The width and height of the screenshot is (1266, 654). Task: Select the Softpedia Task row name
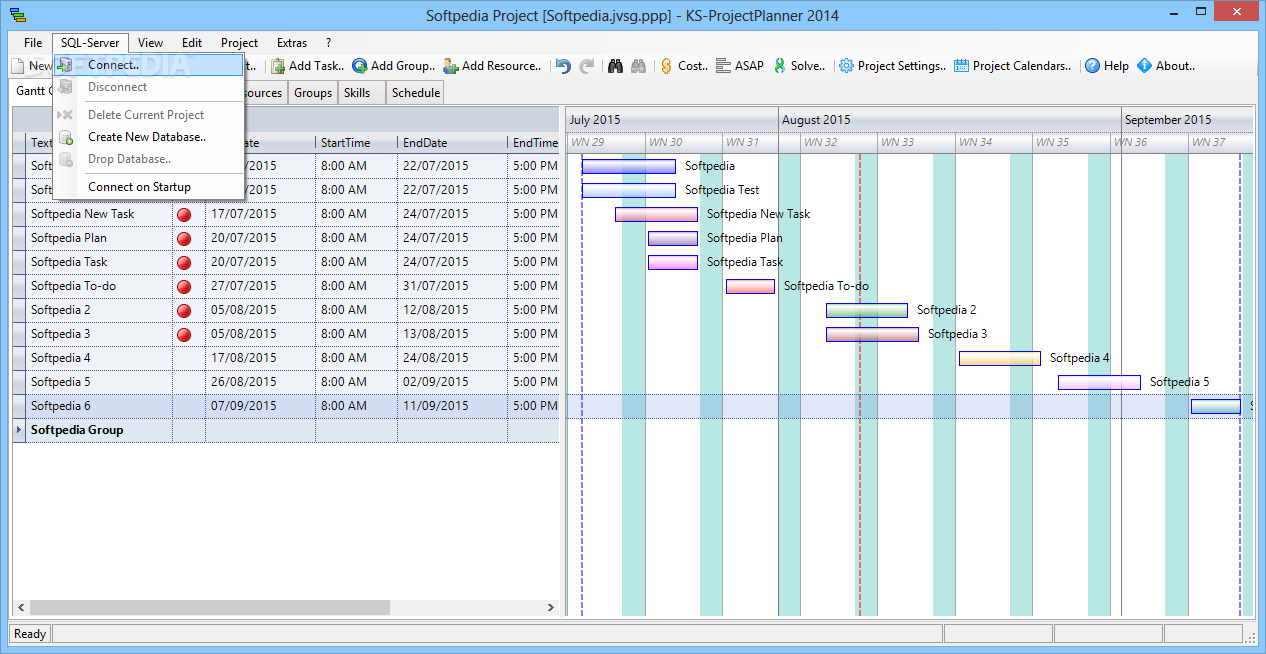[69, 262]
